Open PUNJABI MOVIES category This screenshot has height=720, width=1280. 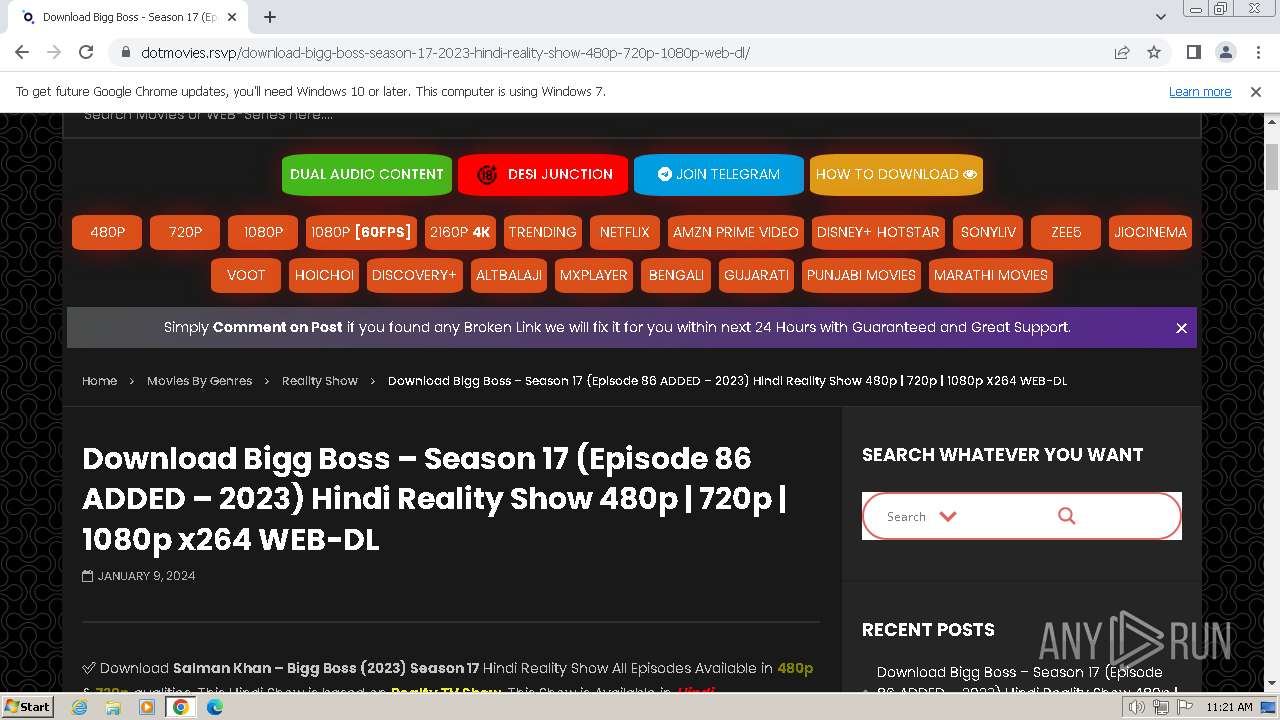861,275
